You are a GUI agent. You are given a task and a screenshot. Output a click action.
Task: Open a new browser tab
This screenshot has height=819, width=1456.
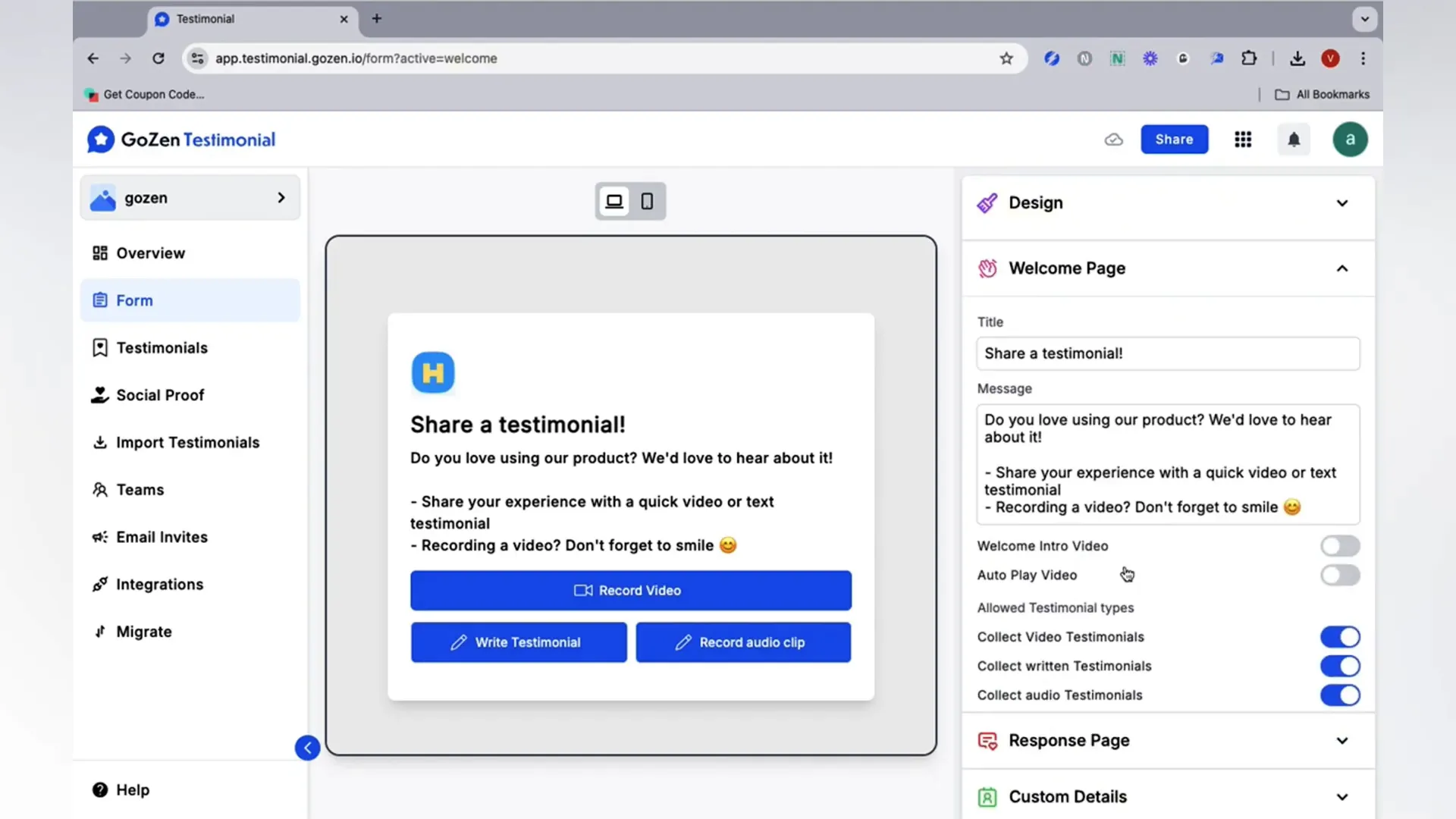point(377,18)
